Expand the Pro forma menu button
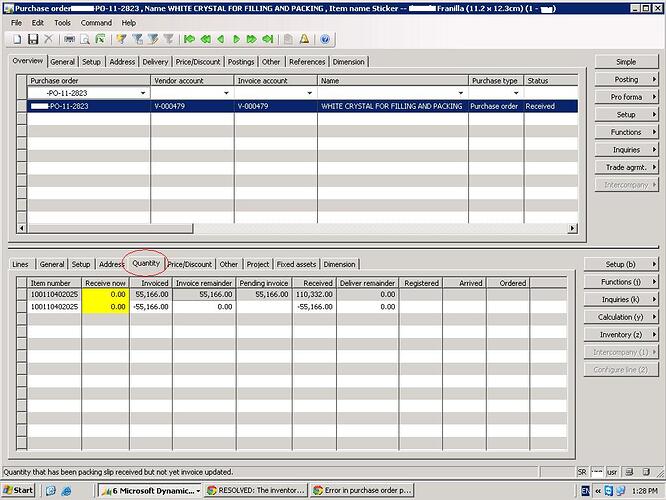666x500 pixels. tap(626, 97)
